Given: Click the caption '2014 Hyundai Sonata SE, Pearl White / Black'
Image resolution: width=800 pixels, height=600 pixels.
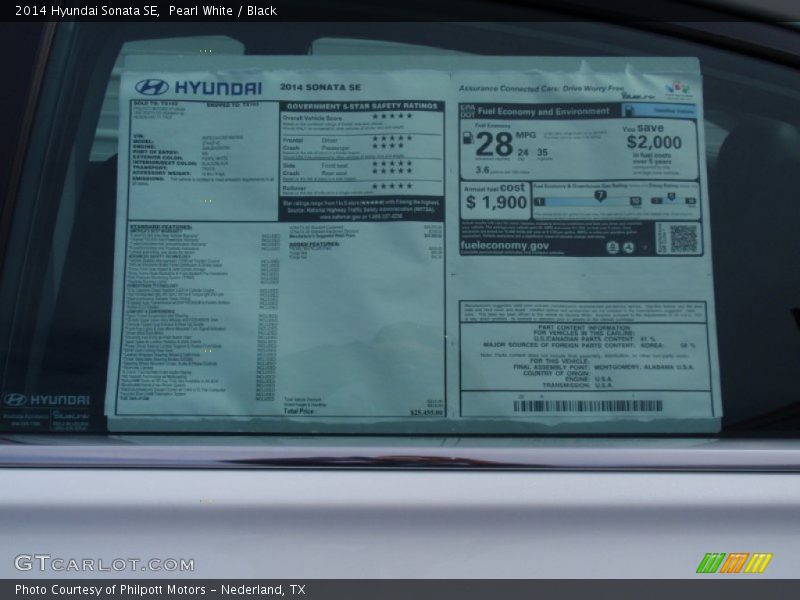Looking at the screenshot, I should point(146,11).
